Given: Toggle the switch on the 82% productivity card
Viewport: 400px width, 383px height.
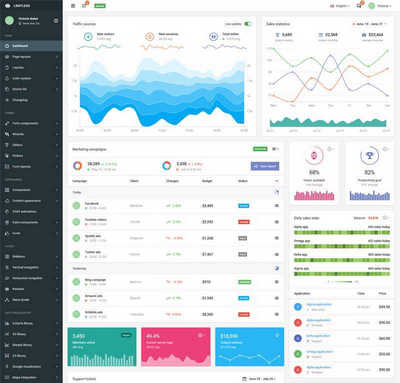Looking at the screenshot, I should tap(386, 149).
